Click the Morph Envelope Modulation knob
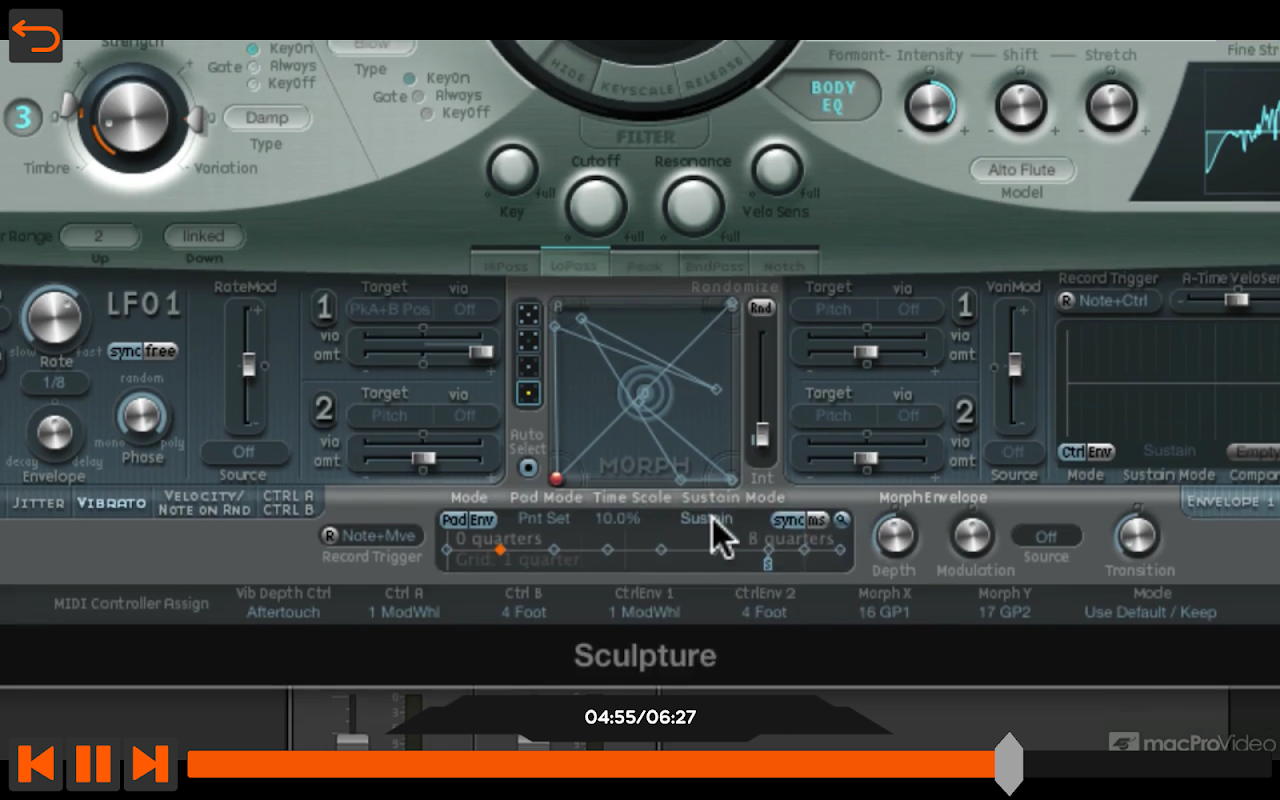Screen dimensions: 1280x800 click(x=973, y=536)
